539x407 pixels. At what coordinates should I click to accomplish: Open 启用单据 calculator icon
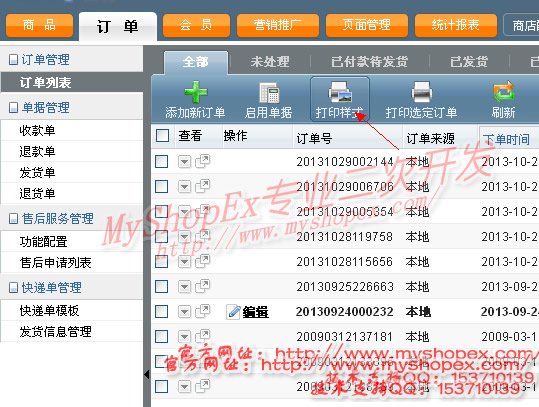pyautogui.click(x=269, y=92)
